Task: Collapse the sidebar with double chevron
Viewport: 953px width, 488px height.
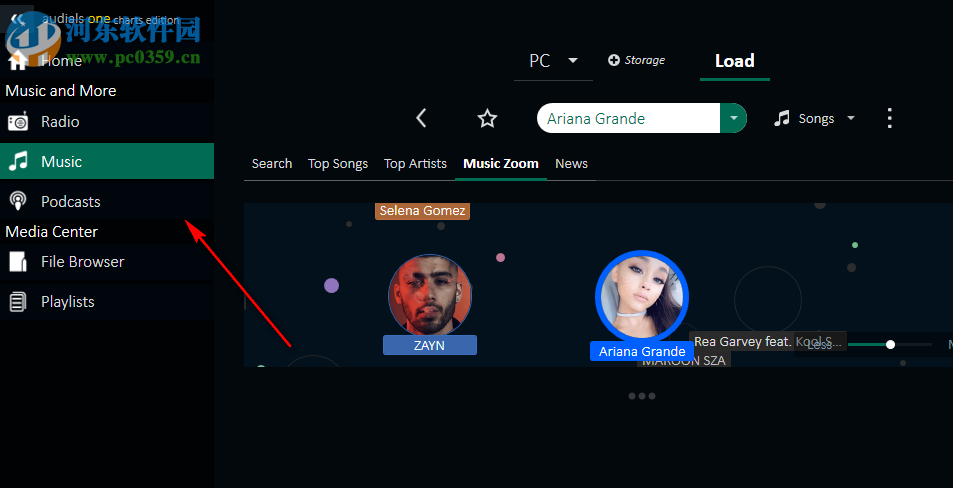Action: (18, 19)
